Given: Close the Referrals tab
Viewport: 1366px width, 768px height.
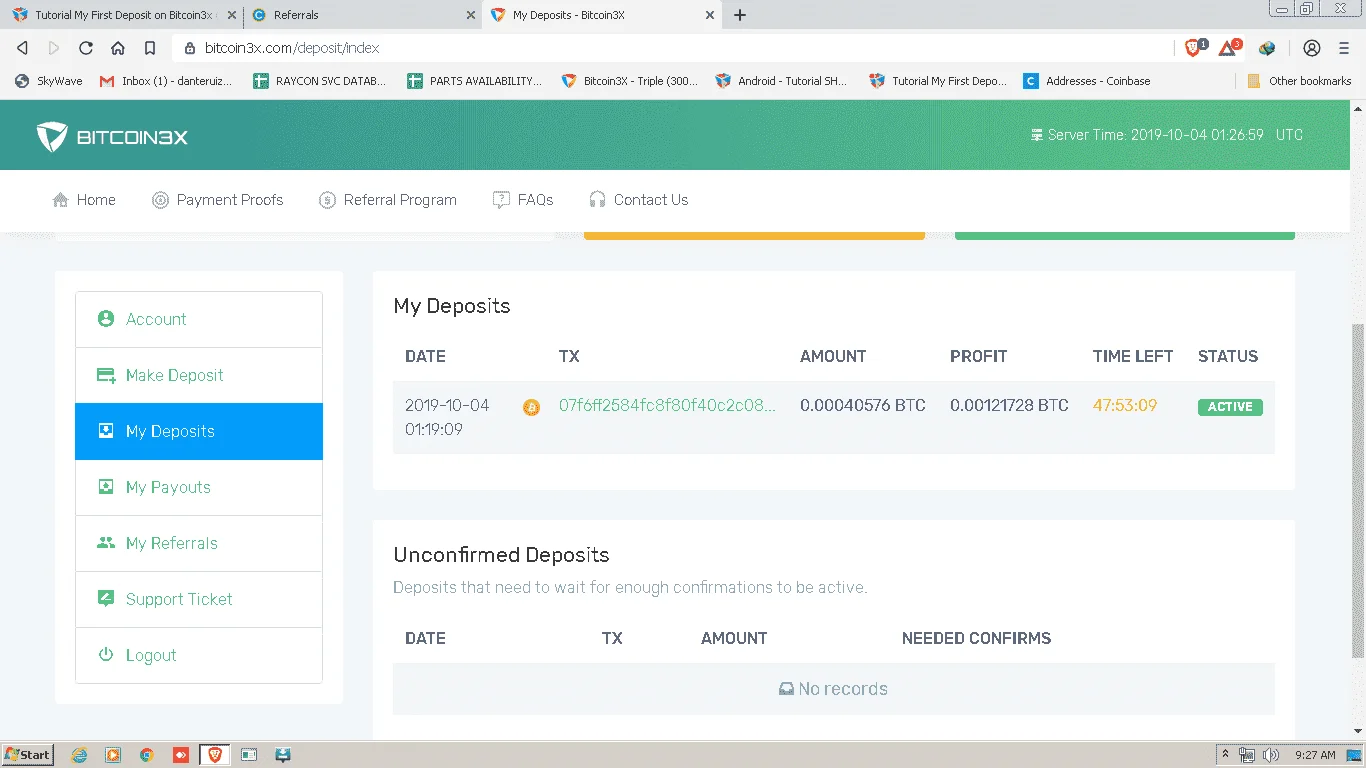Looking at the screenshot, I should pyautogui.click(x=472, y=15).
